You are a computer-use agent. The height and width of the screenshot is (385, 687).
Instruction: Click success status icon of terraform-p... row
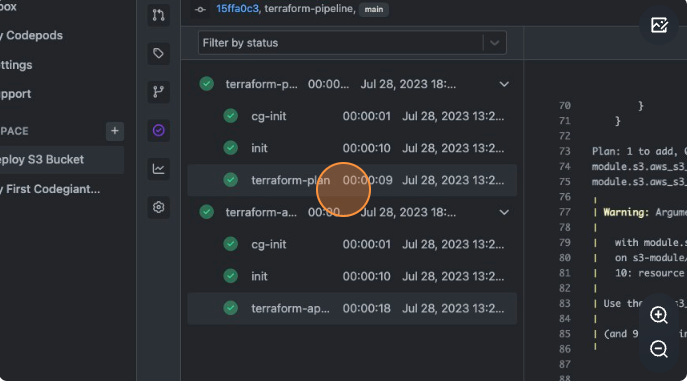(206, 84)
